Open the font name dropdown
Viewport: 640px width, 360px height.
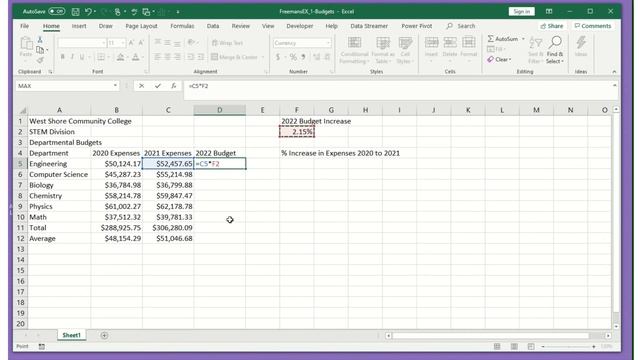point(103,43)
